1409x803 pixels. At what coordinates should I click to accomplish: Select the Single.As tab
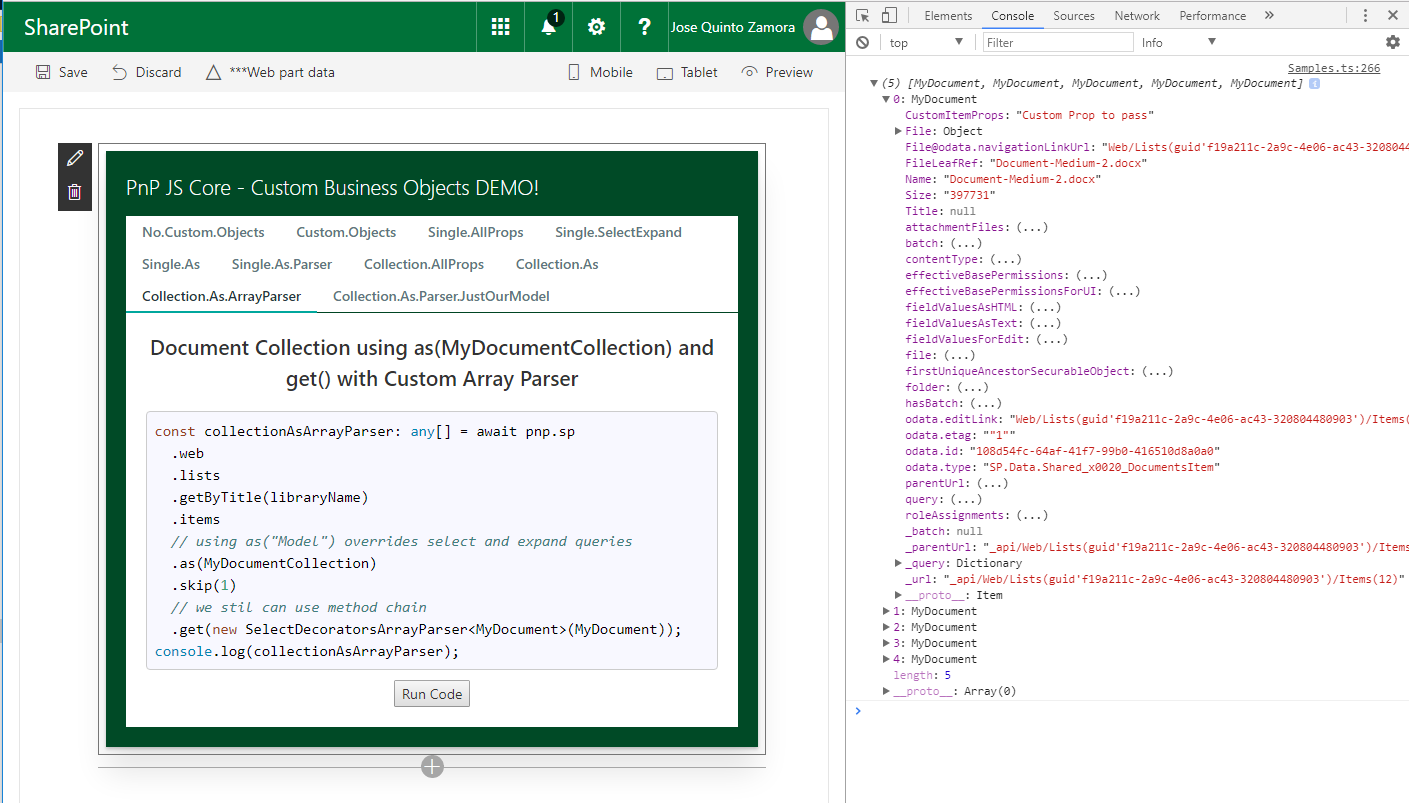pyautogui.click(x=171, y=264)
